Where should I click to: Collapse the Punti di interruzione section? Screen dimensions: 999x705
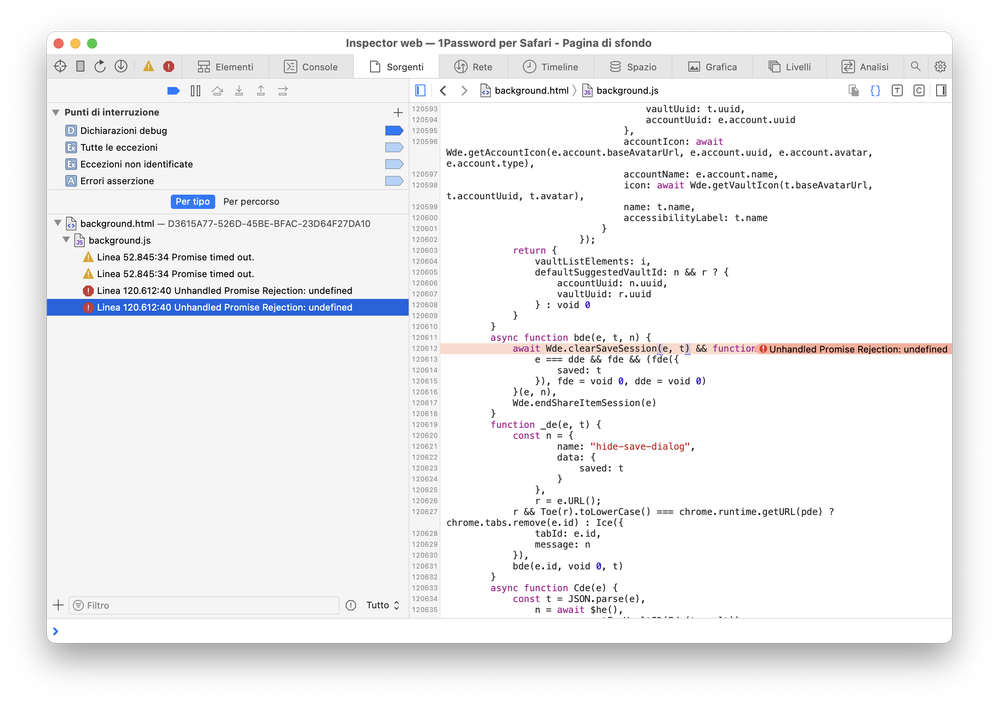click(x=56, y=113)
